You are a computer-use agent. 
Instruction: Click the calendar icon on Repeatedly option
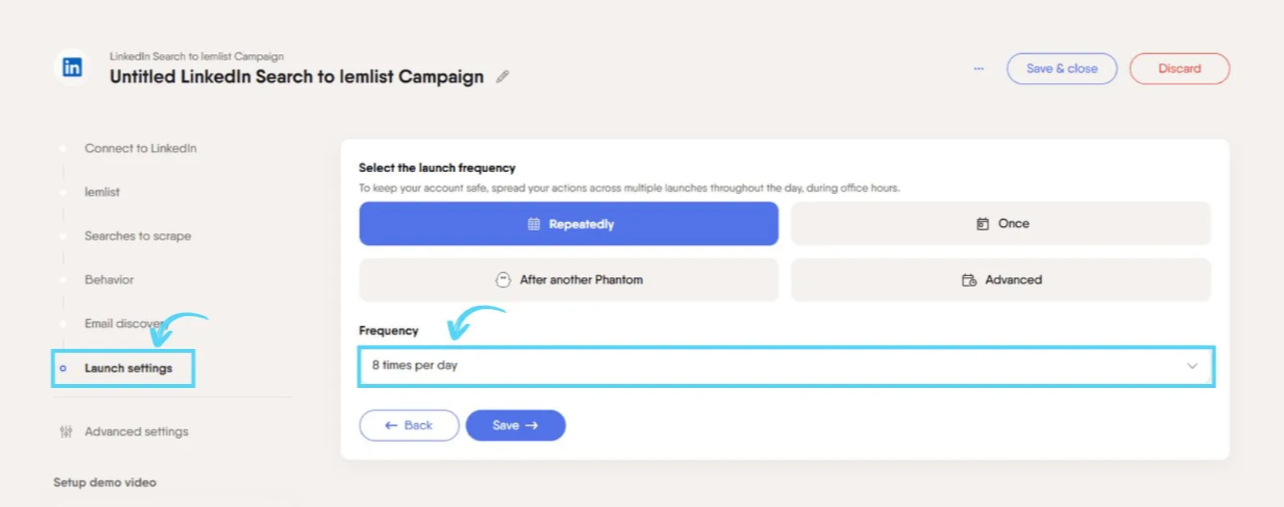point(534,224)
